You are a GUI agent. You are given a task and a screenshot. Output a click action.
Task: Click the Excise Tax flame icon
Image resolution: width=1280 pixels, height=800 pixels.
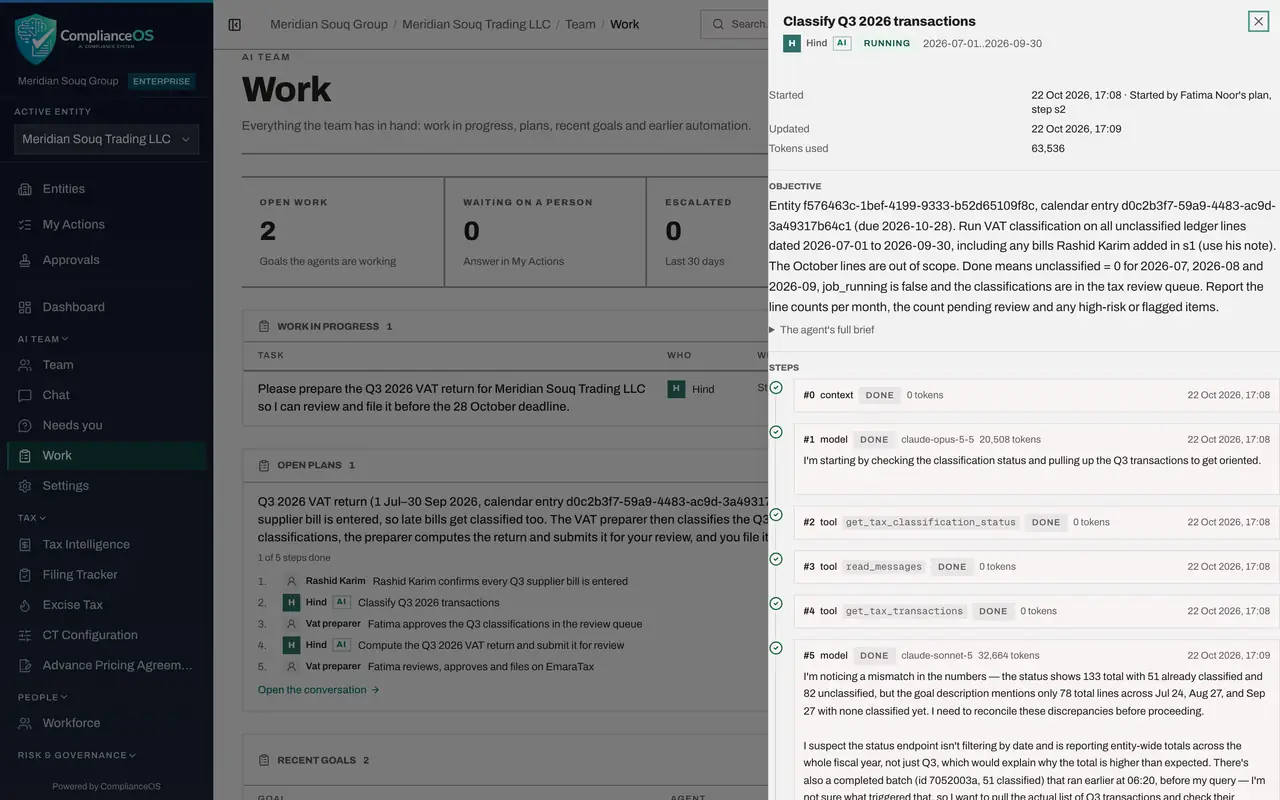coord(25,605)
